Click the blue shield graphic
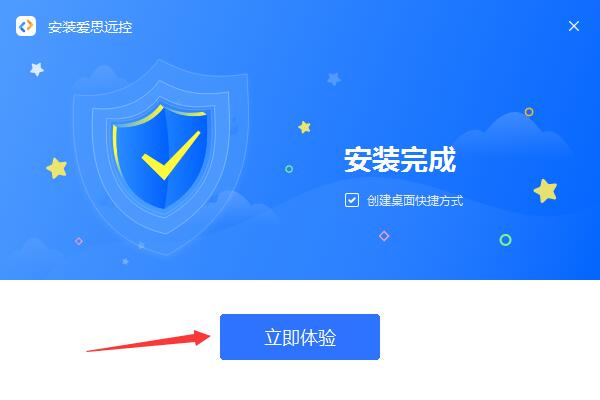This screenshot has height=400, width=600. click(x=161, y=157)
